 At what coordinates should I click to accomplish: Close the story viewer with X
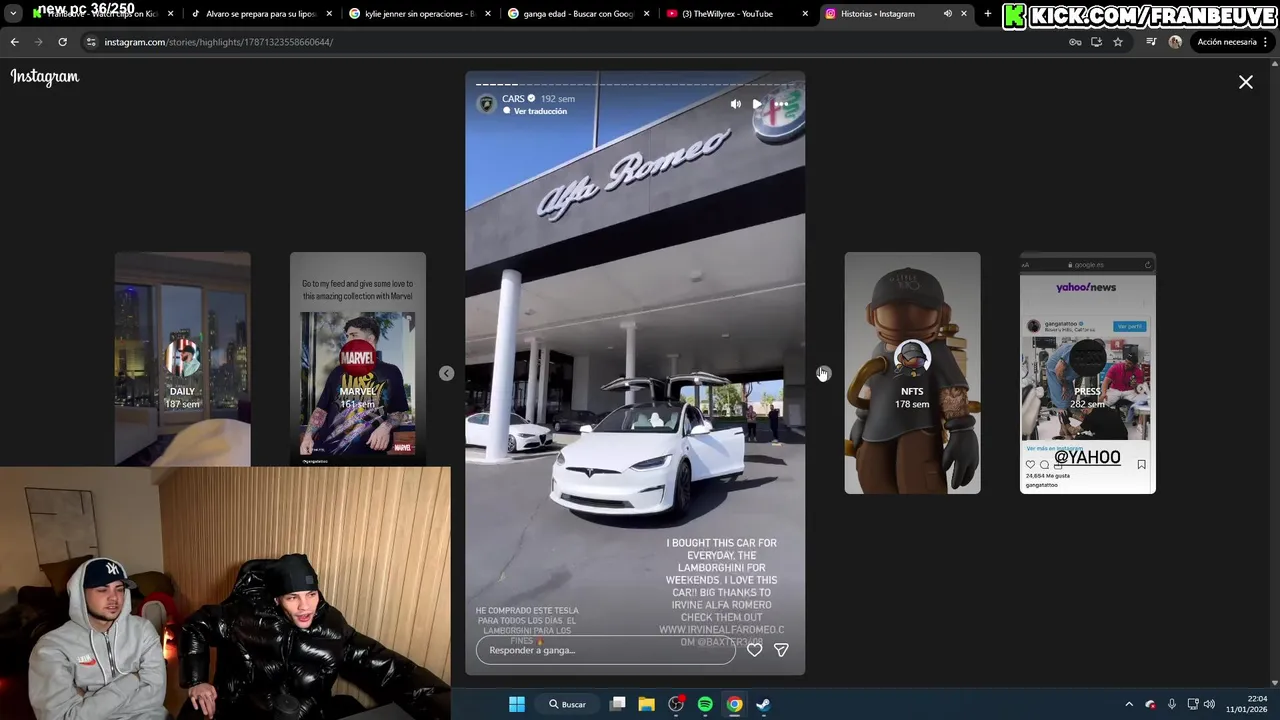(1246, 82)
